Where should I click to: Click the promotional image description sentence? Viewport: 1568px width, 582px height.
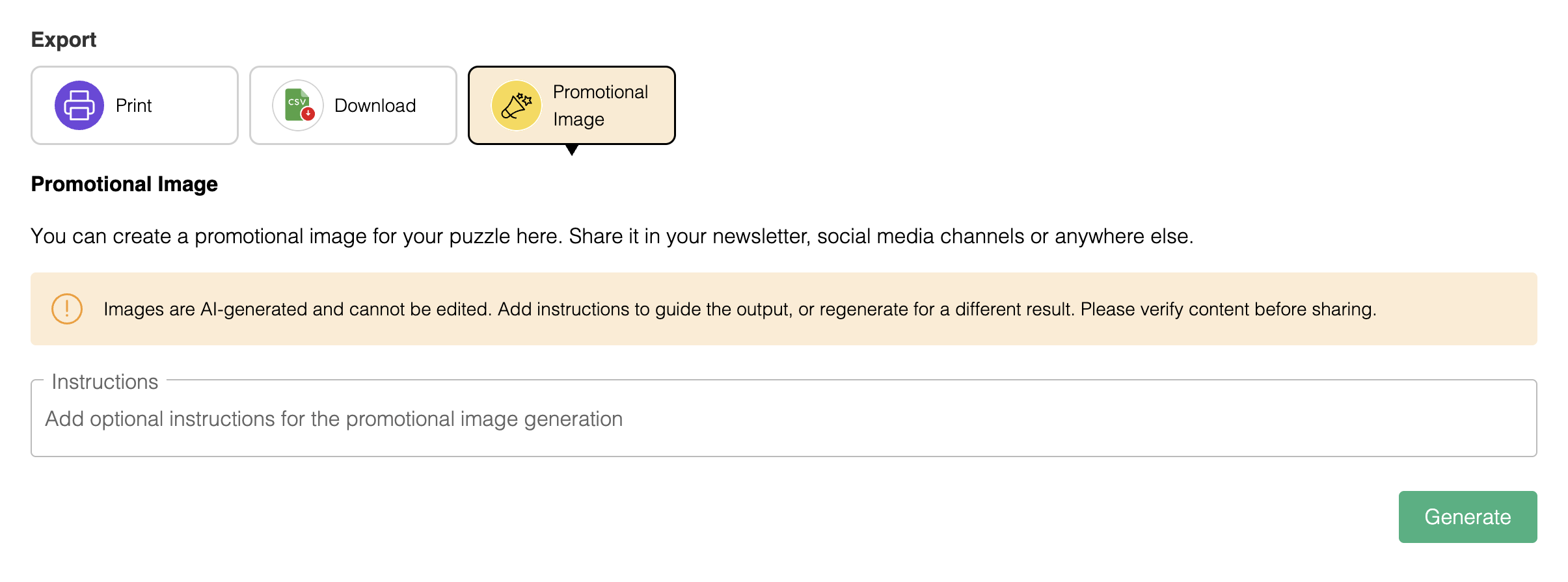(612, 236)
